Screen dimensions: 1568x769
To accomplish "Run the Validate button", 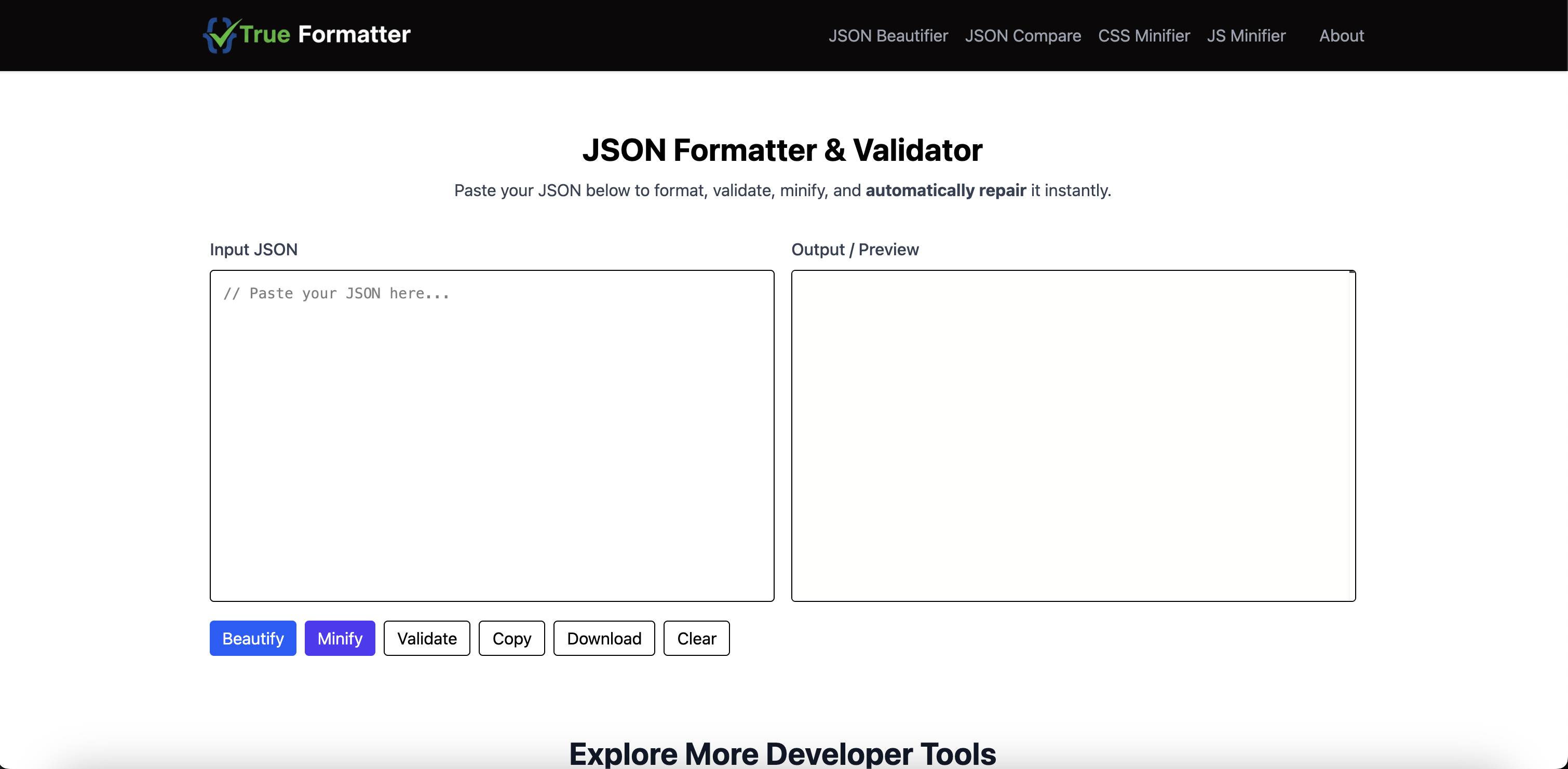I will (427, 638).
